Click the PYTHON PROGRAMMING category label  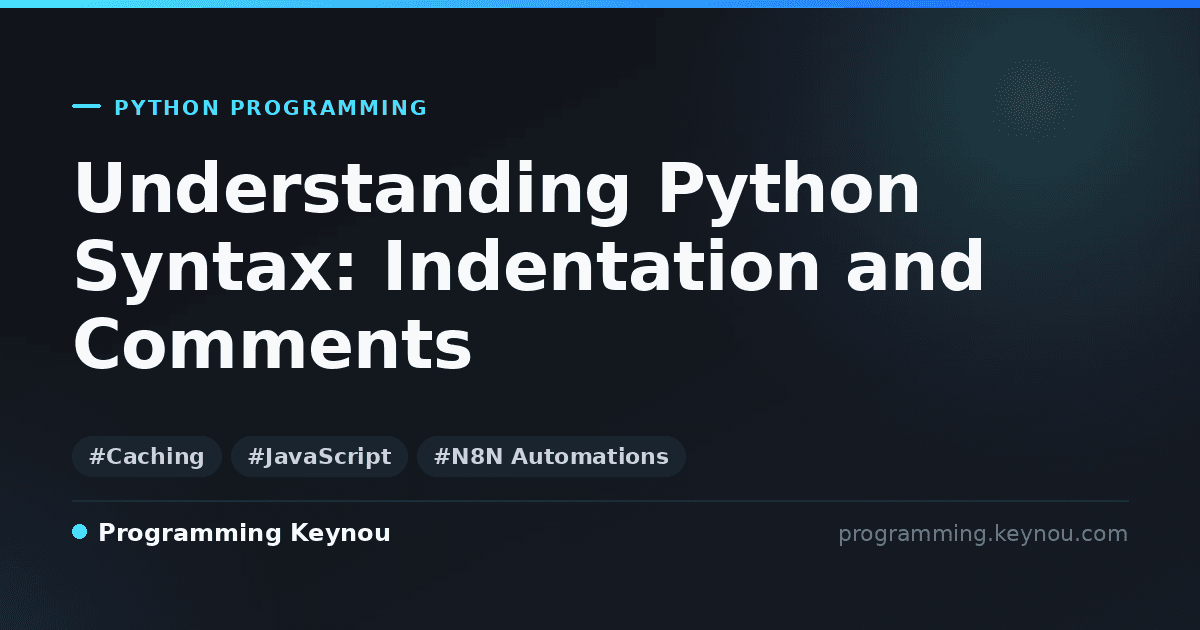pos(271,108)
